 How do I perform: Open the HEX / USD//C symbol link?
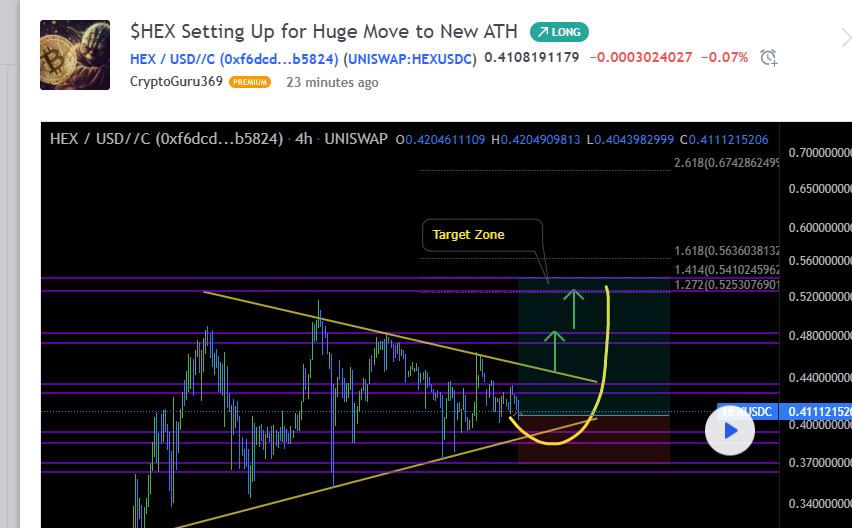click(x=234, y=59)
